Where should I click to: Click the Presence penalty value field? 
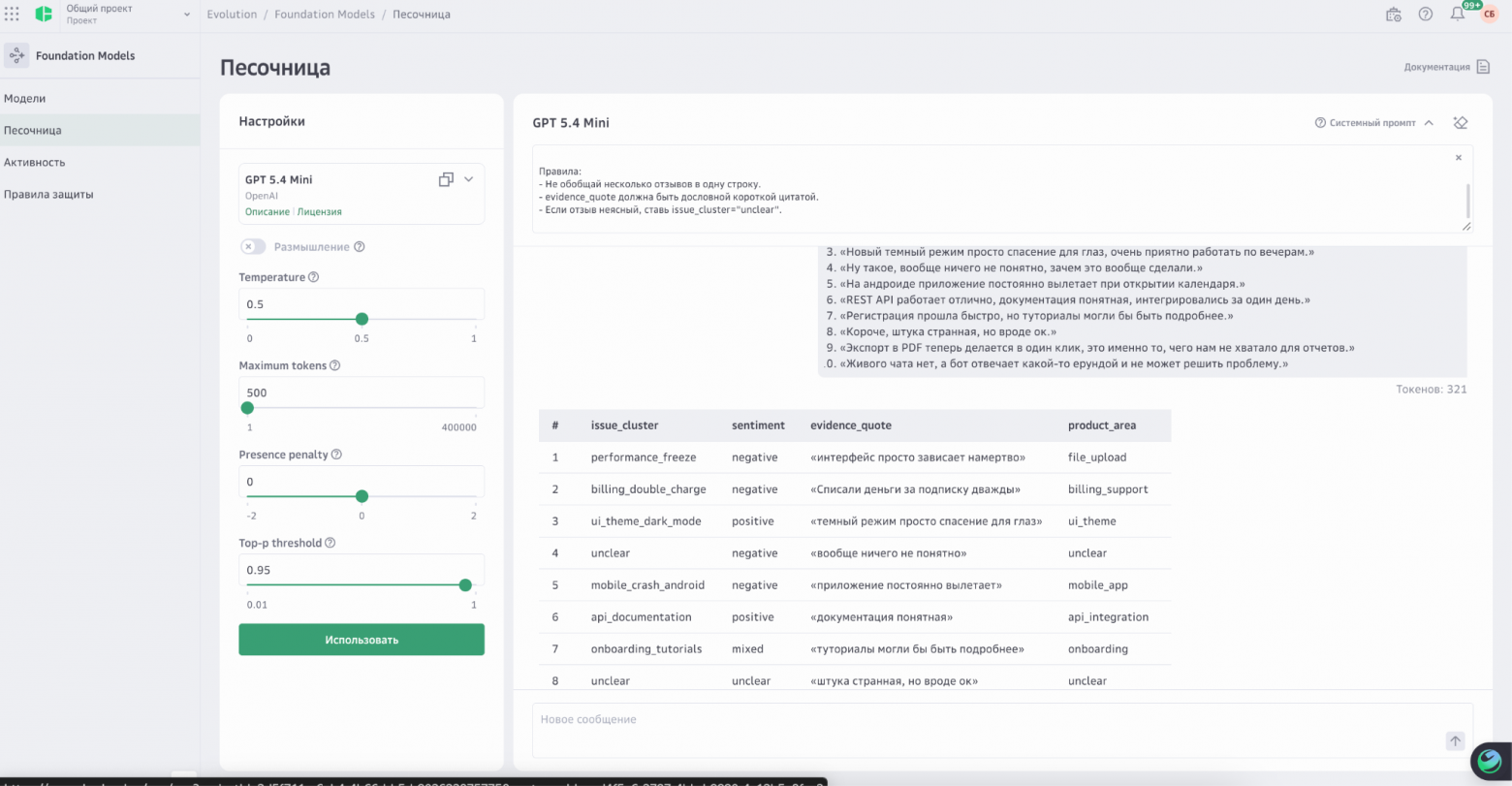tap(362, 482)
